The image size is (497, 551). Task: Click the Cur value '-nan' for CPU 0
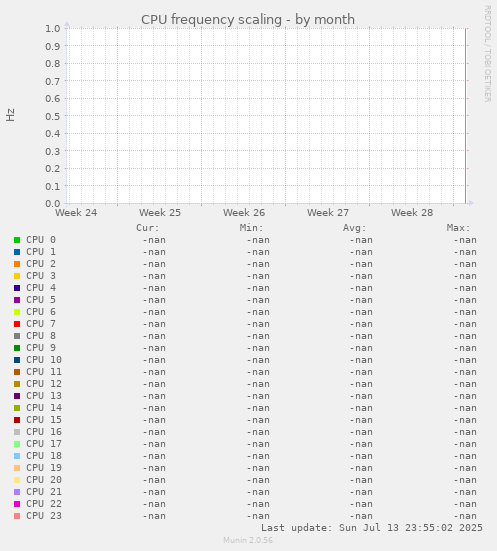[x=154, y=240]
